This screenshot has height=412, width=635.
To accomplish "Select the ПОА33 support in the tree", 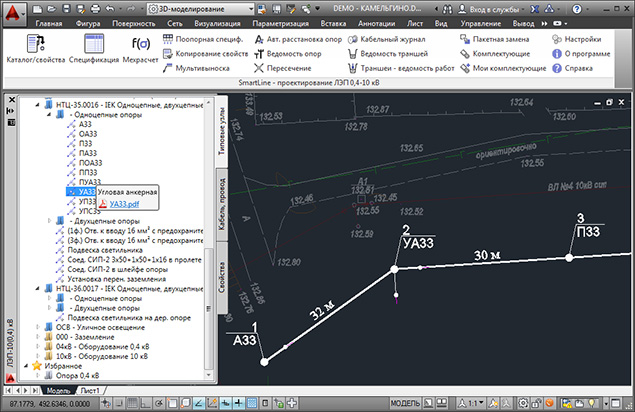I will click(x=92, y=160).
